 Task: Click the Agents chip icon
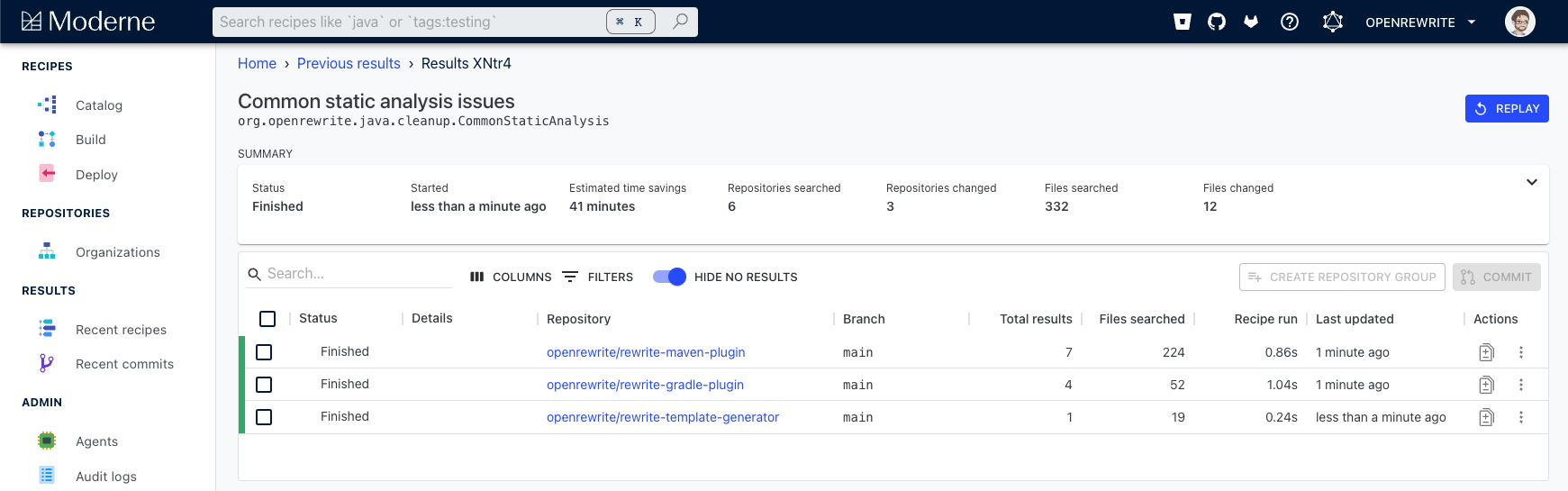click(47, 441)
